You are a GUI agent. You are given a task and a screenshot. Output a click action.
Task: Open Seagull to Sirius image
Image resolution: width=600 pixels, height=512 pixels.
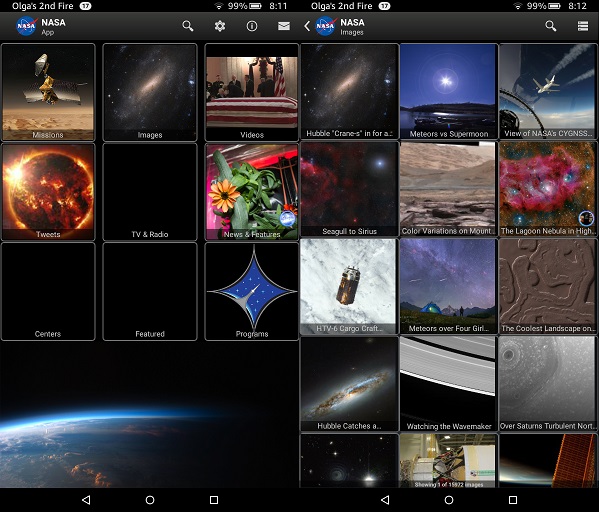tap(349, 189)
